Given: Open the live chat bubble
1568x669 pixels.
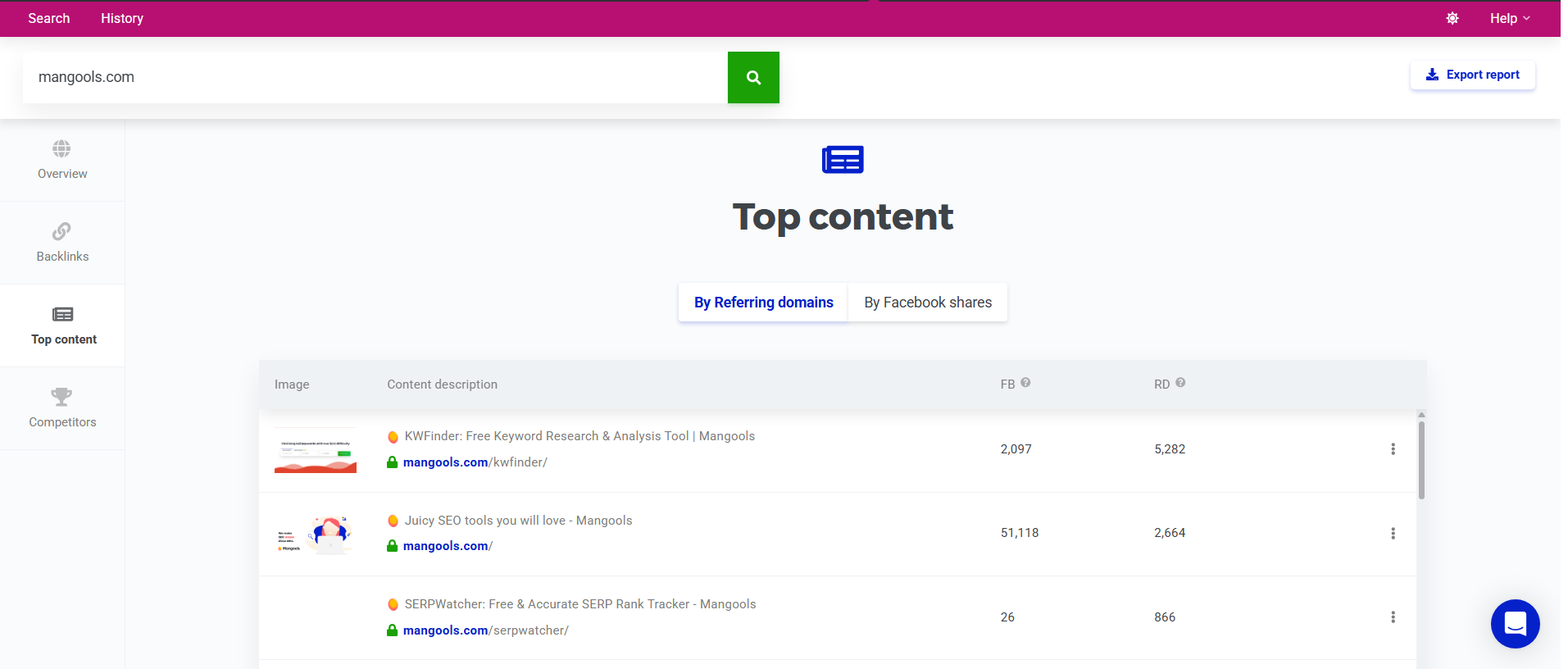Looking at the screenshot, I should point(1515,624).
